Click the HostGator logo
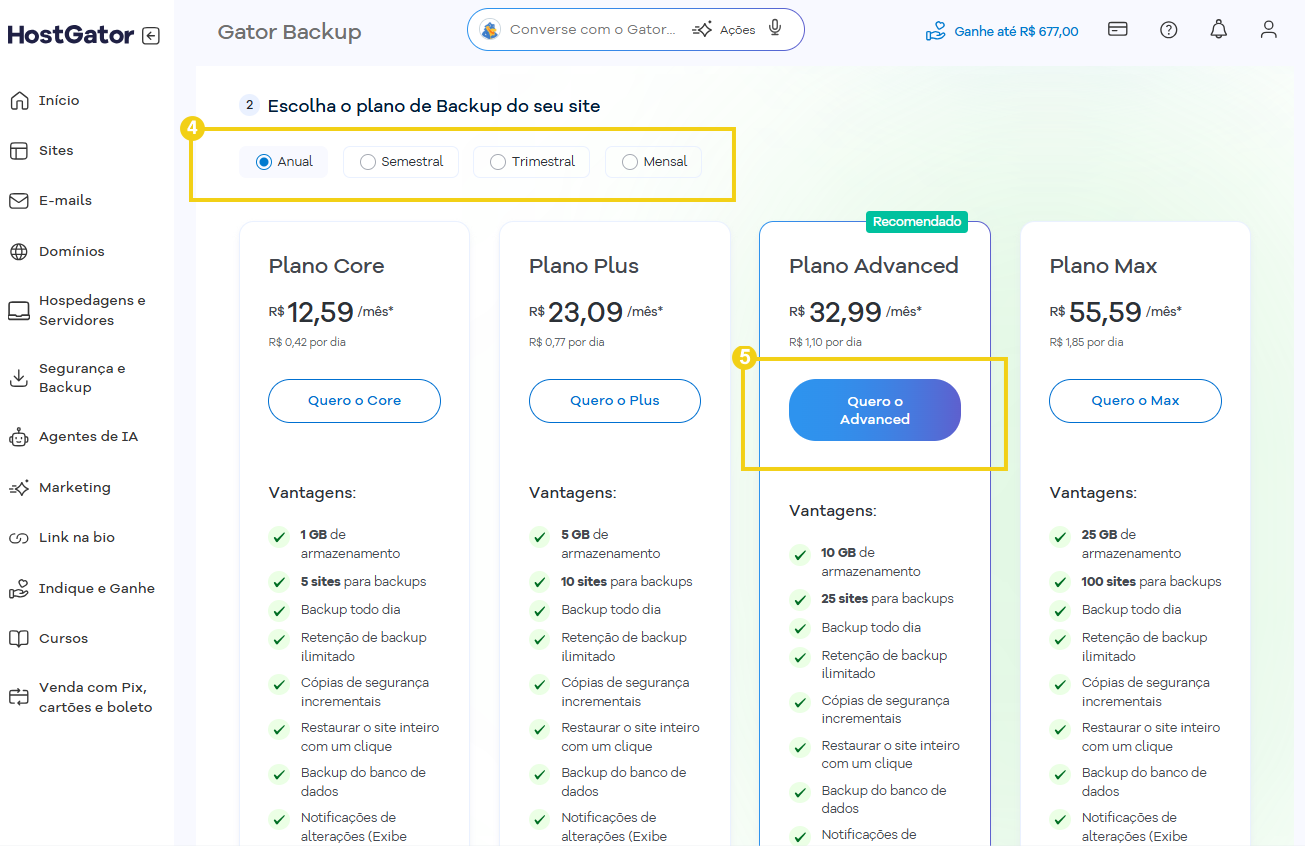The width and height of the screenshot is (1305, 846). point(70,35)
